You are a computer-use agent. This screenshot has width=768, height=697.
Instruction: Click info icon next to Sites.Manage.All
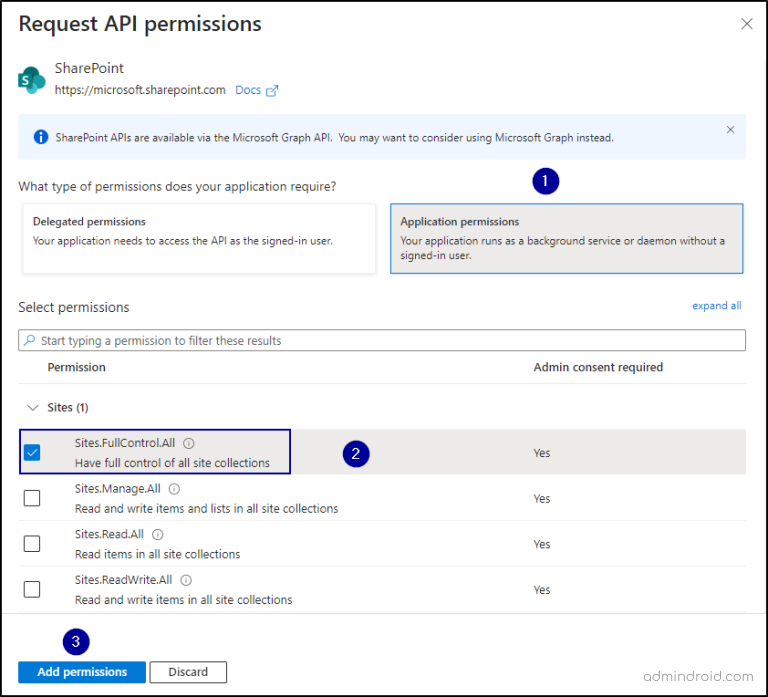174,489
